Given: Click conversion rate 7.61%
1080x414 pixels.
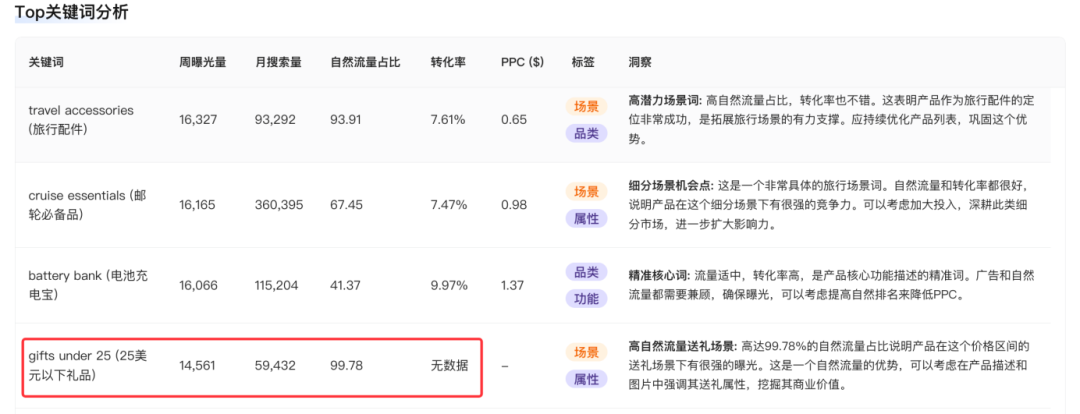Looking at the screenshot, I should tap(448, 120).
